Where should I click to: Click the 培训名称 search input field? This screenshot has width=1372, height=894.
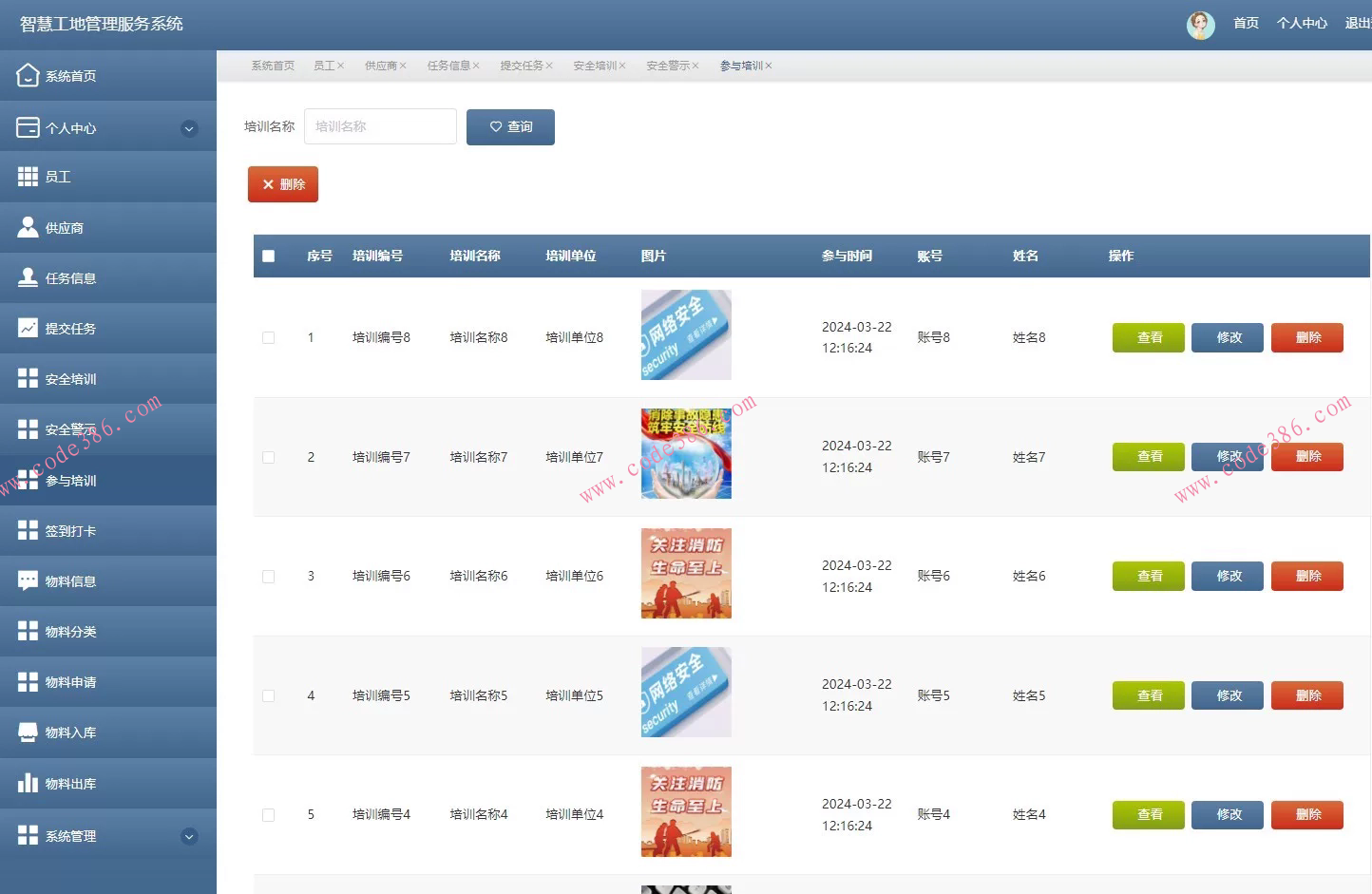click(380, 125)
